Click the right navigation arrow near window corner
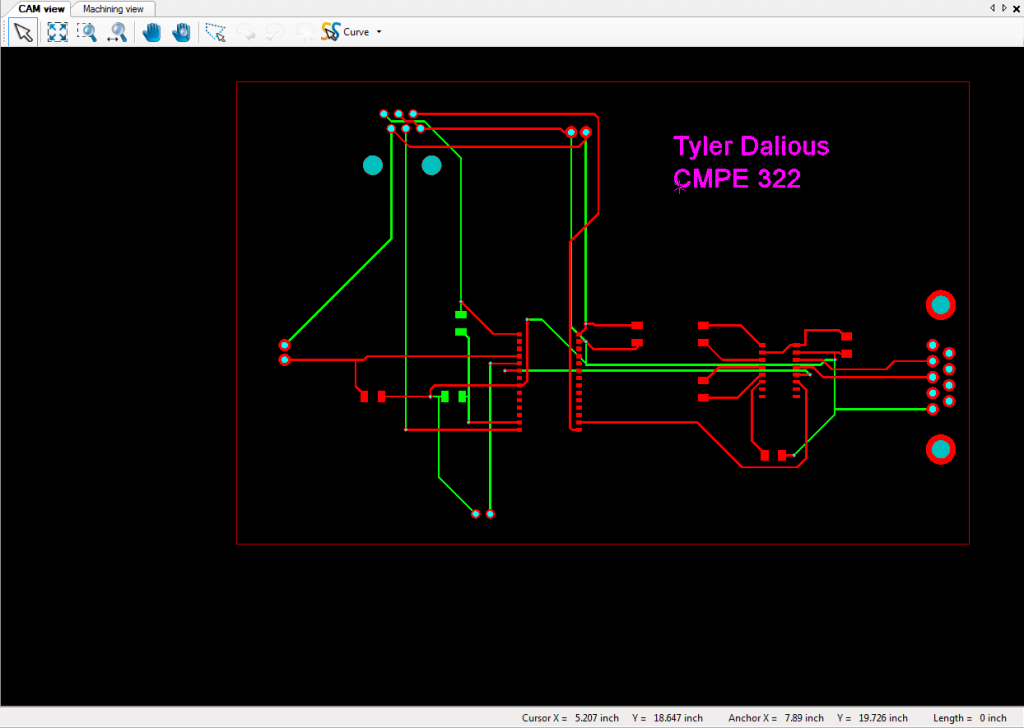1024x728 pixels. click(1003, 7)
